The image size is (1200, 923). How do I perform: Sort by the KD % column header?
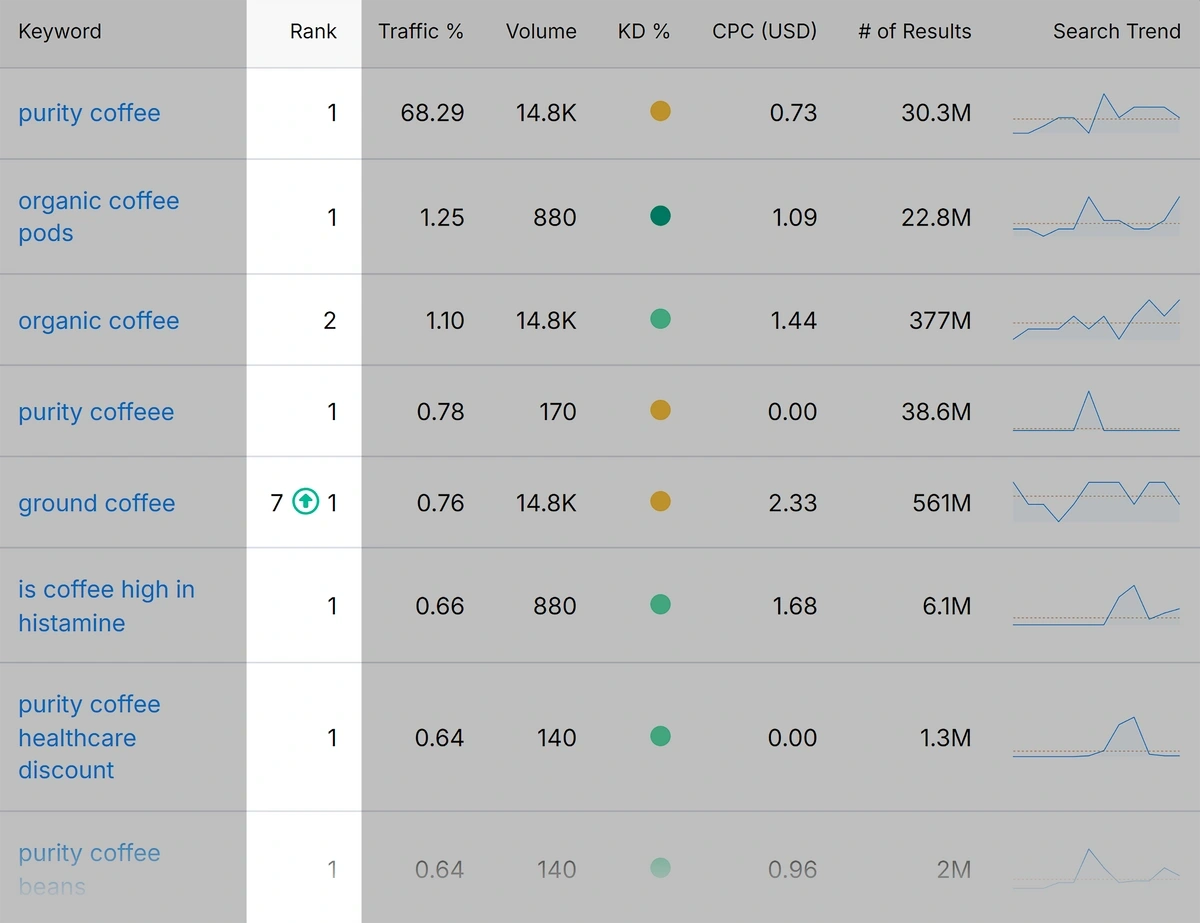[x=644, y=31]
